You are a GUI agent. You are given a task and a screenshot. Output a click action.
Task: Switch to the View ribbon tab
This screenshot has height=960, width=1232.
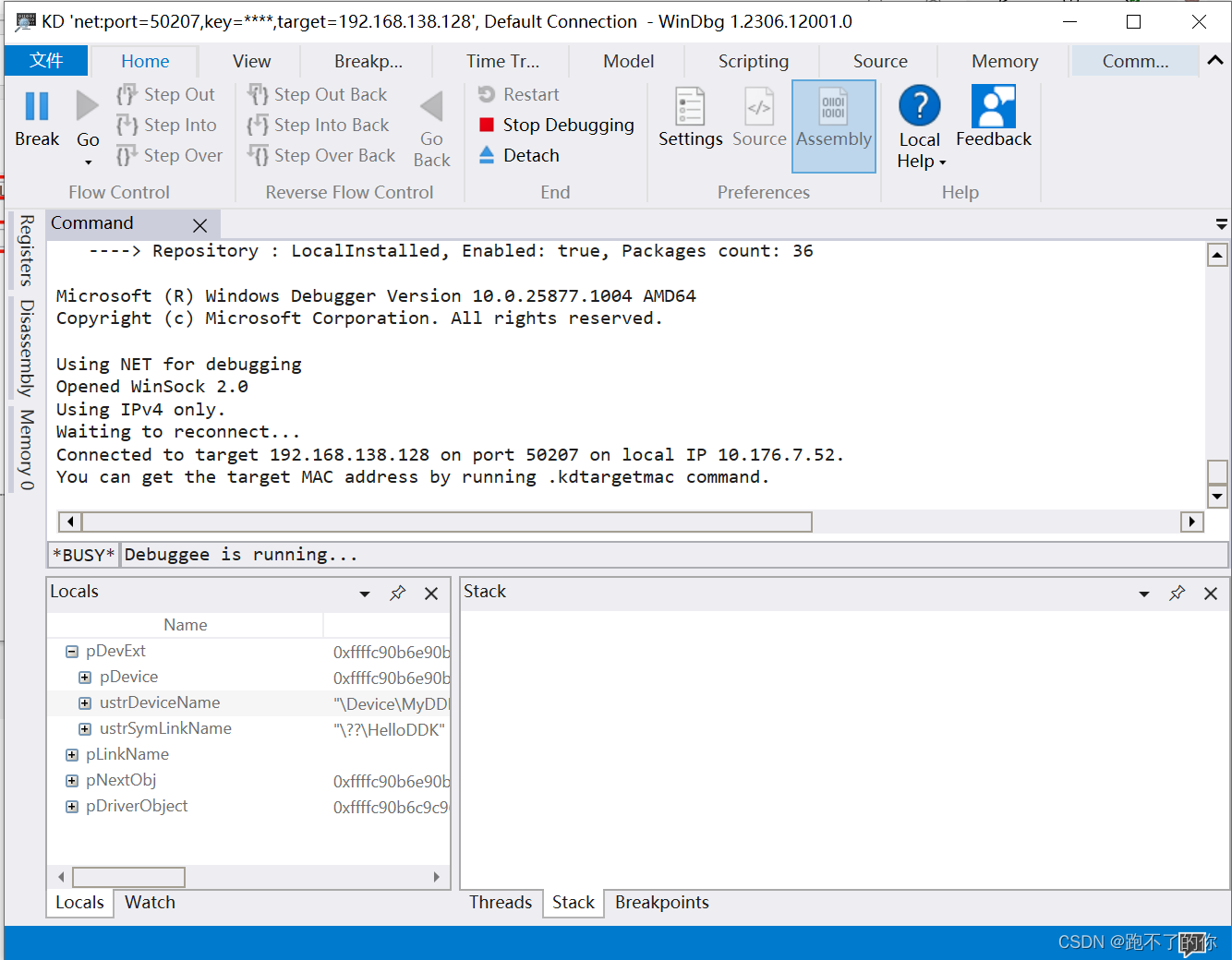click(x=251, y=61)
